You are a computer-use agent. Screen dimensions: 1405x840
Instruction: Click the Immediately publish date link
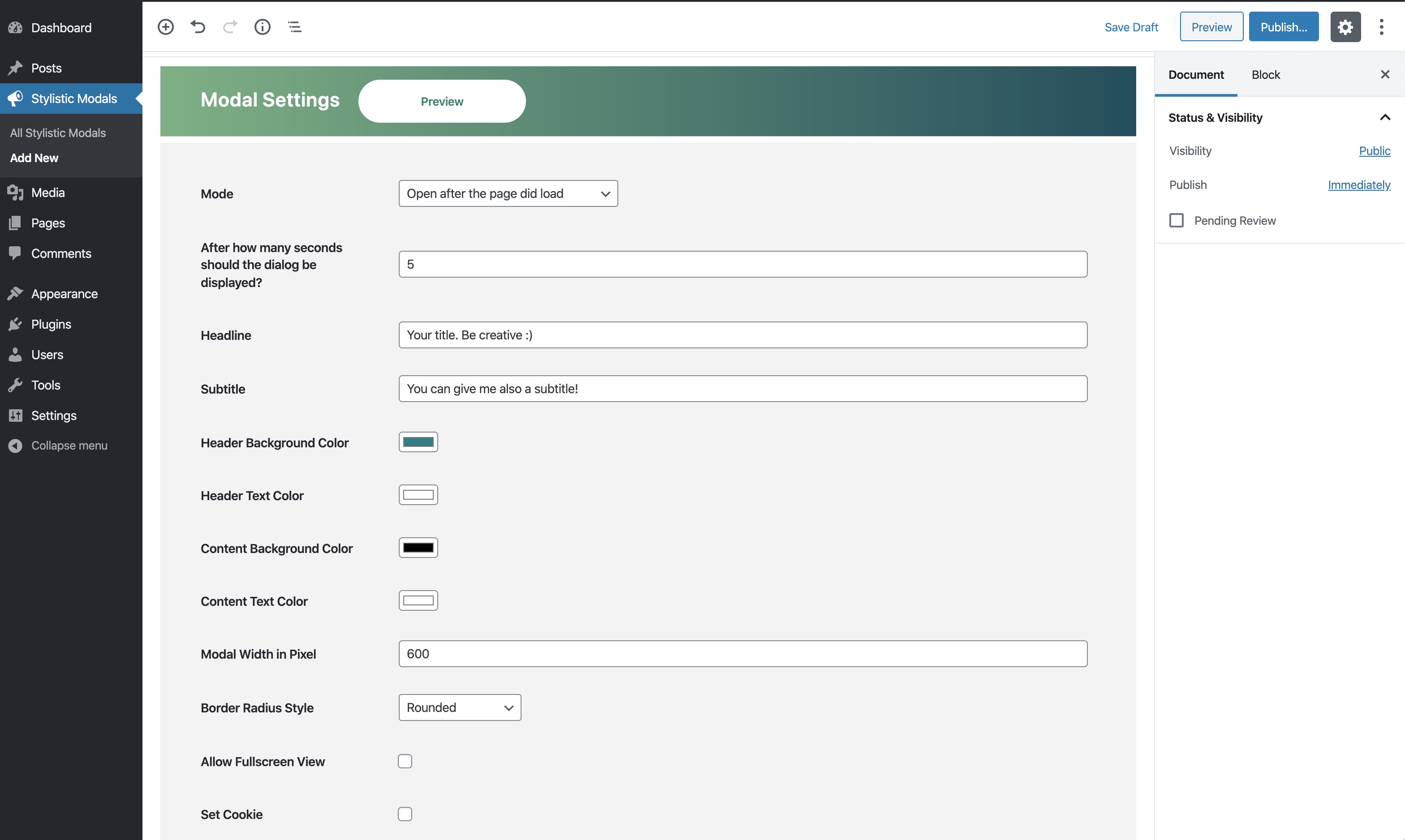click(1358, 184)
